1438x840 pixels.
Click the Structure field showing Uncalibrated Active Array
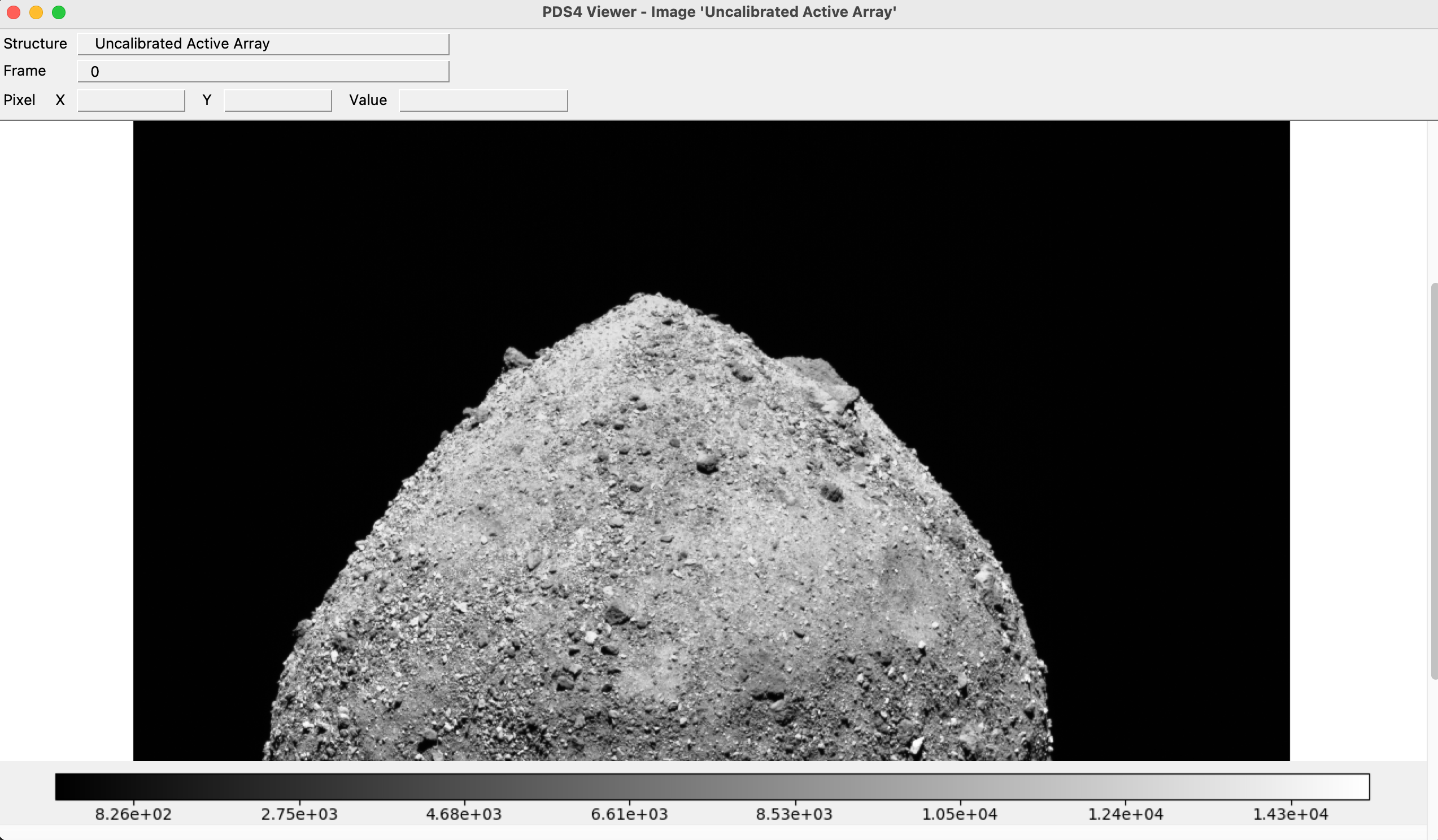[263, 44]
